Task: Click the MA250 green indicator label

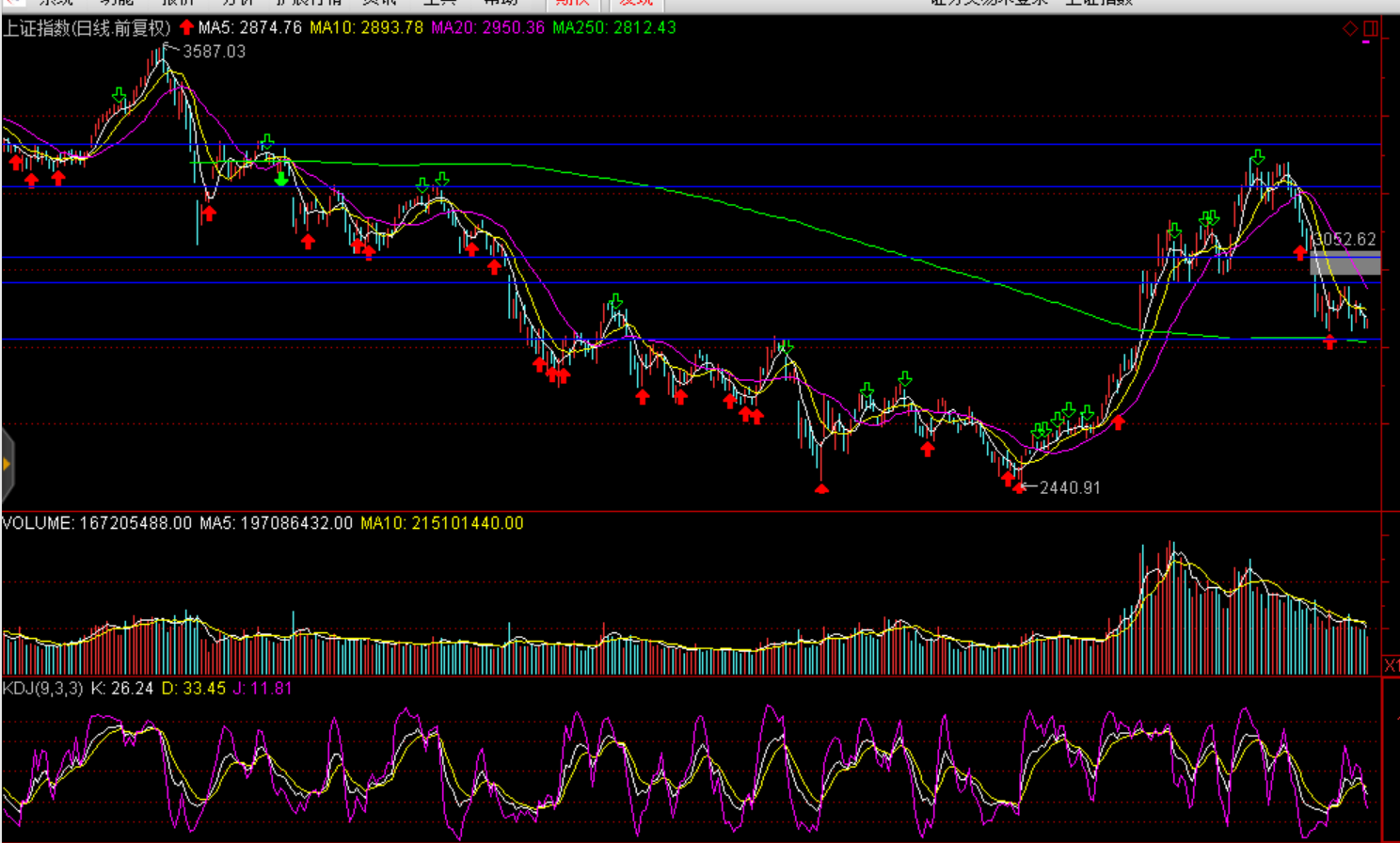Action: tap(613, 28)
